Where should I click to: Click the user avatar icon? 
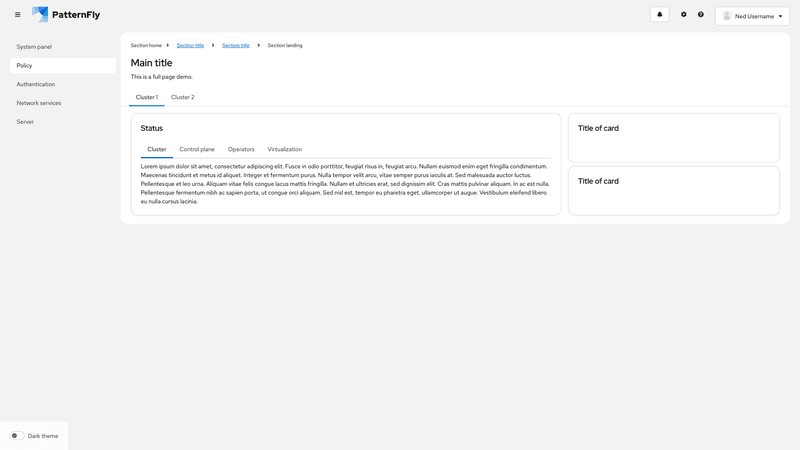(727, 16)
